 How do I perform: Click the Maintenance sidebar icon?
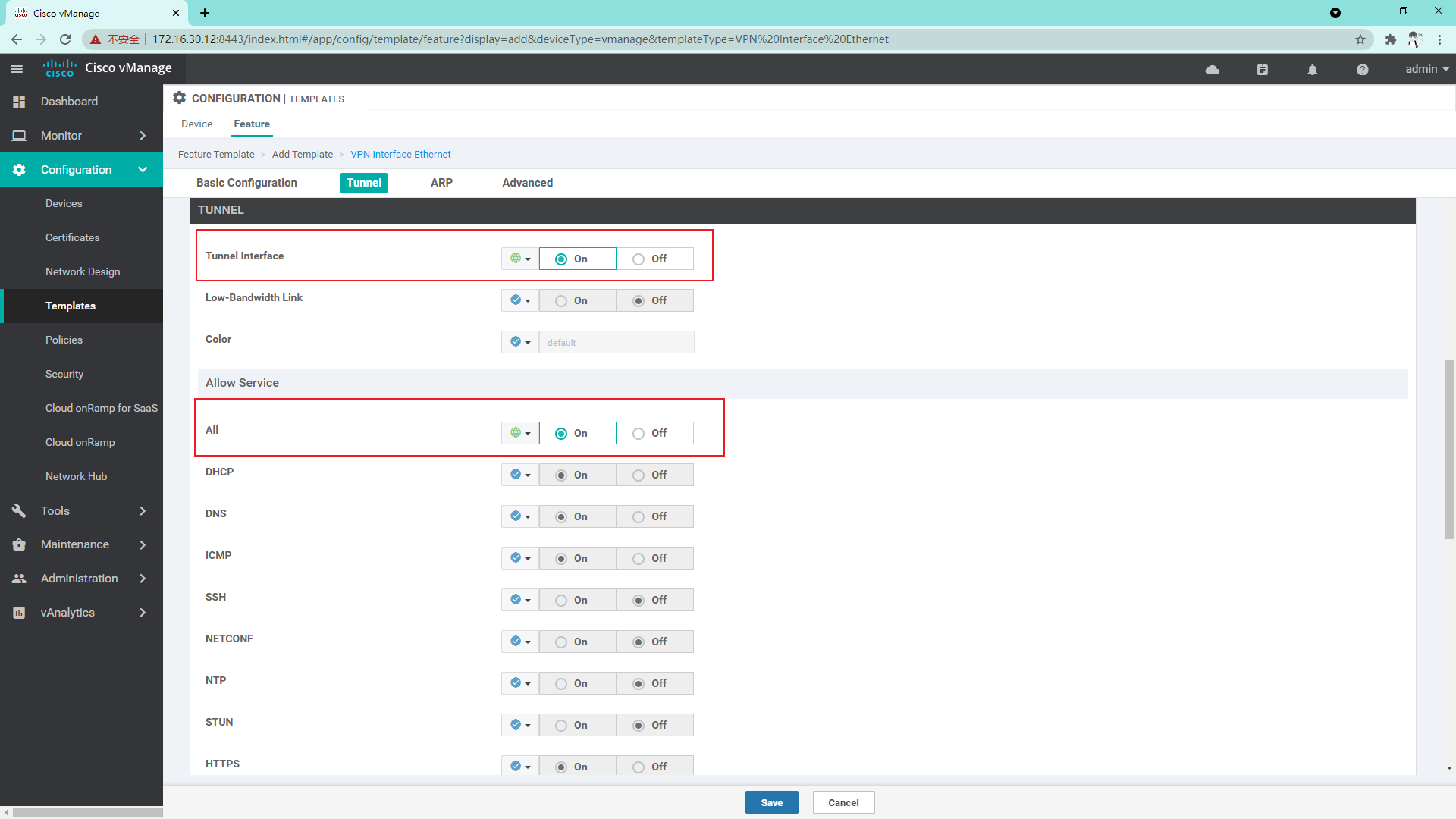(19, 544)
